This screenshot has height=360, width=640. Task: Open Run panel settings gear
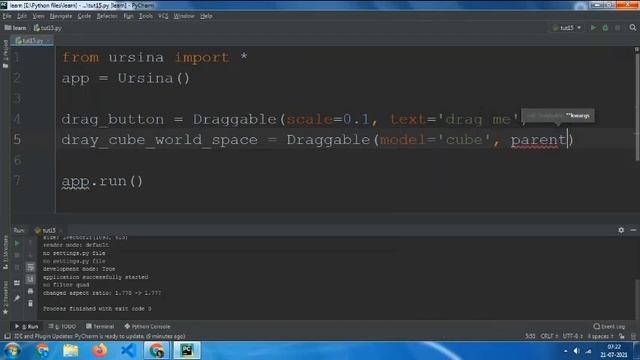coord(621,230)
